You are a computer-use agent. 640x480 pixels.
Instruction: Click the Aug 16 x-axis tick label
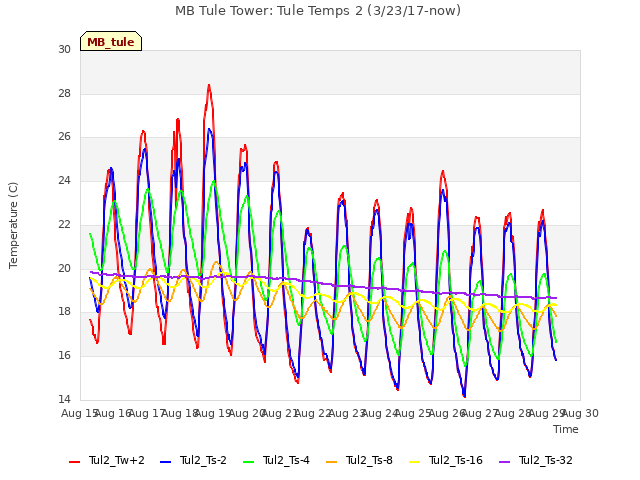[x=113, y=413]
